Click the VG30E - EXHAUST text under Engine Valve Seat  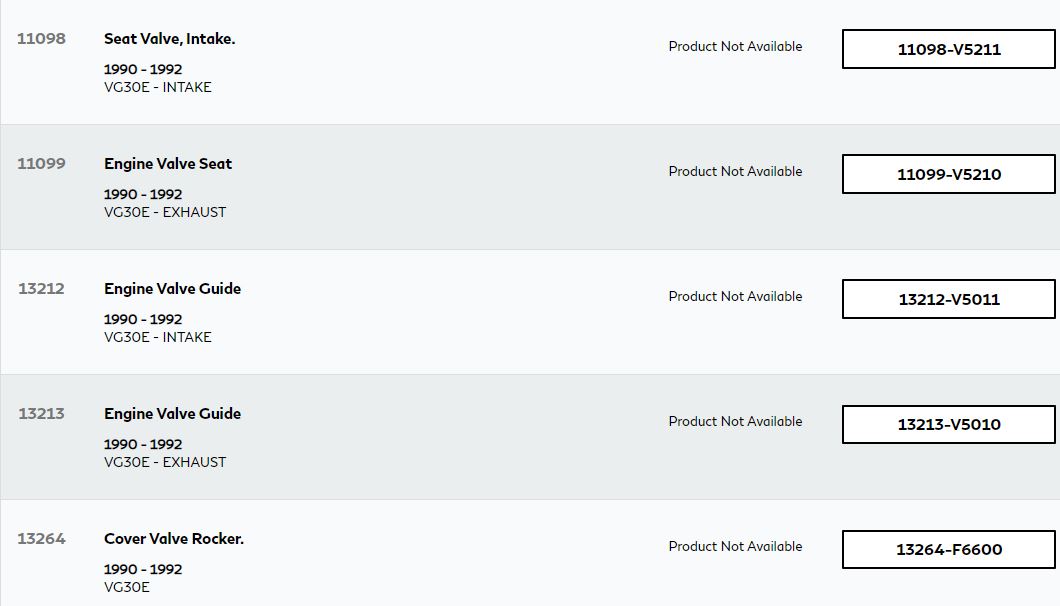[165, 212]
